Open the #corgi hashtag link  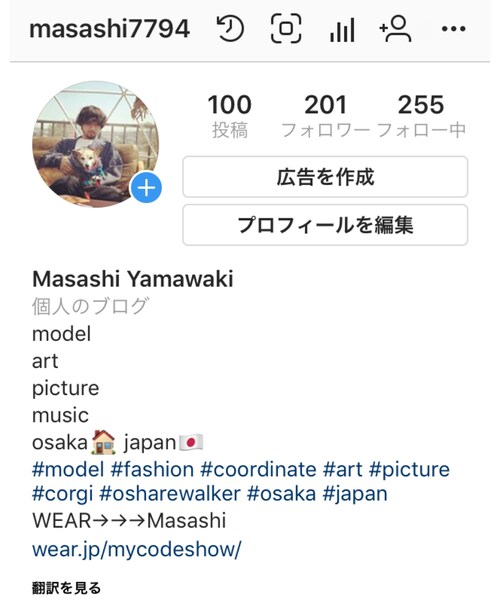click(63, 494)
